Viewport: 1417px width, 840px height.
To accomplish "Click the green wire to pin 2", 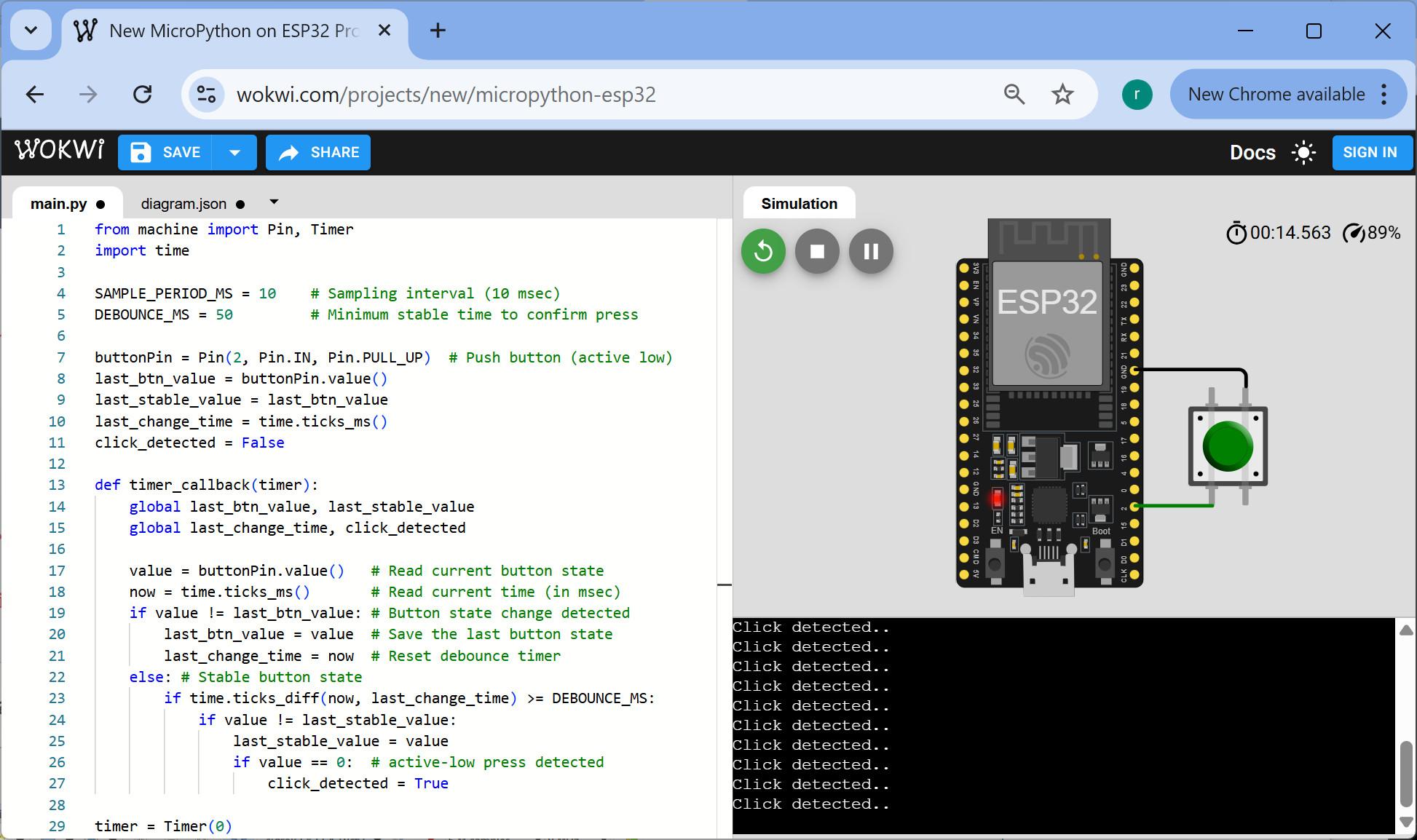I will [1174, 505].
